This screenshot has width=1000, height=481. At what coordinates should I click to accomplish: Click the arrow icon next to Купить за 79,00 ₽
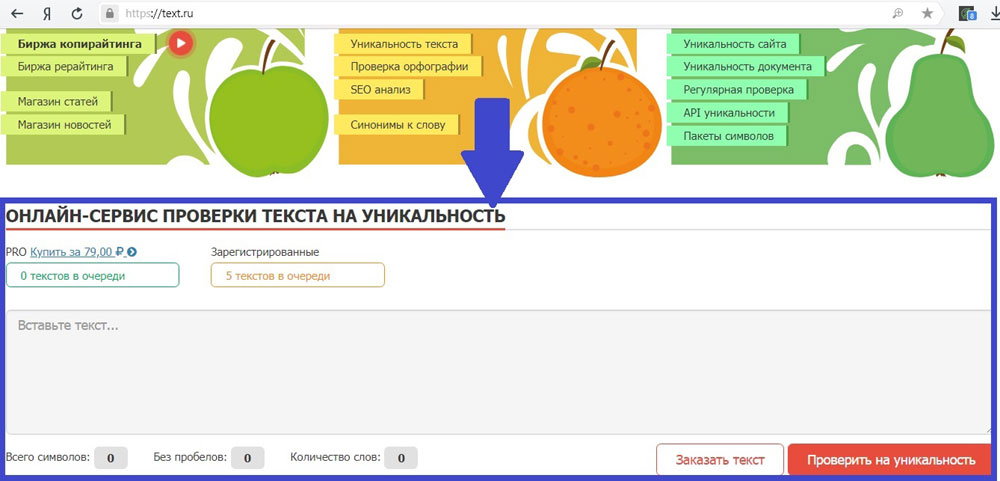[131, 252]
